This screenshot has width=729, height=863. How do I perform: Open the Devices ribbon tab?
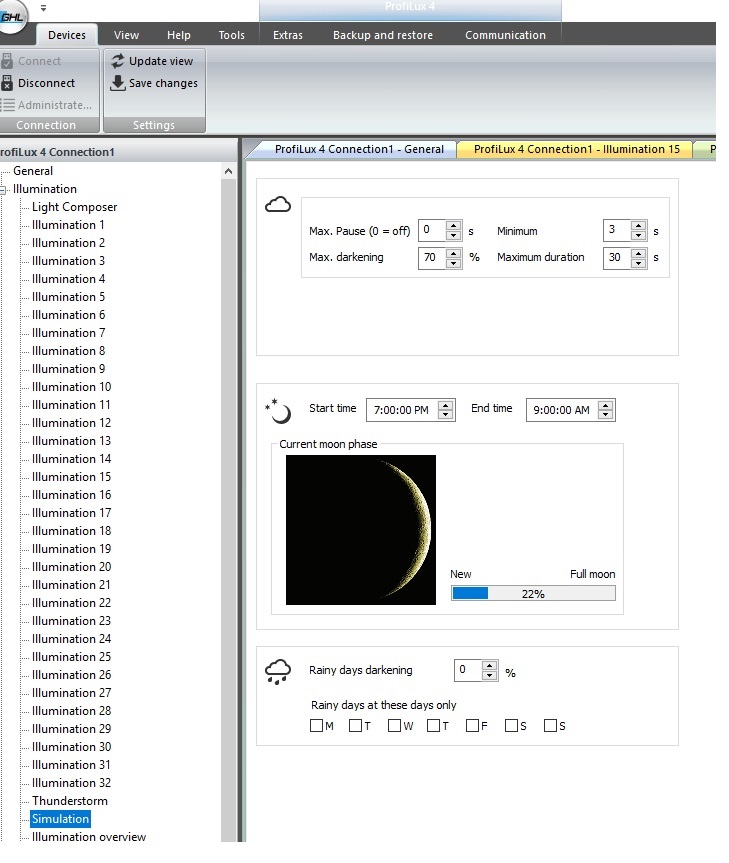67,35
